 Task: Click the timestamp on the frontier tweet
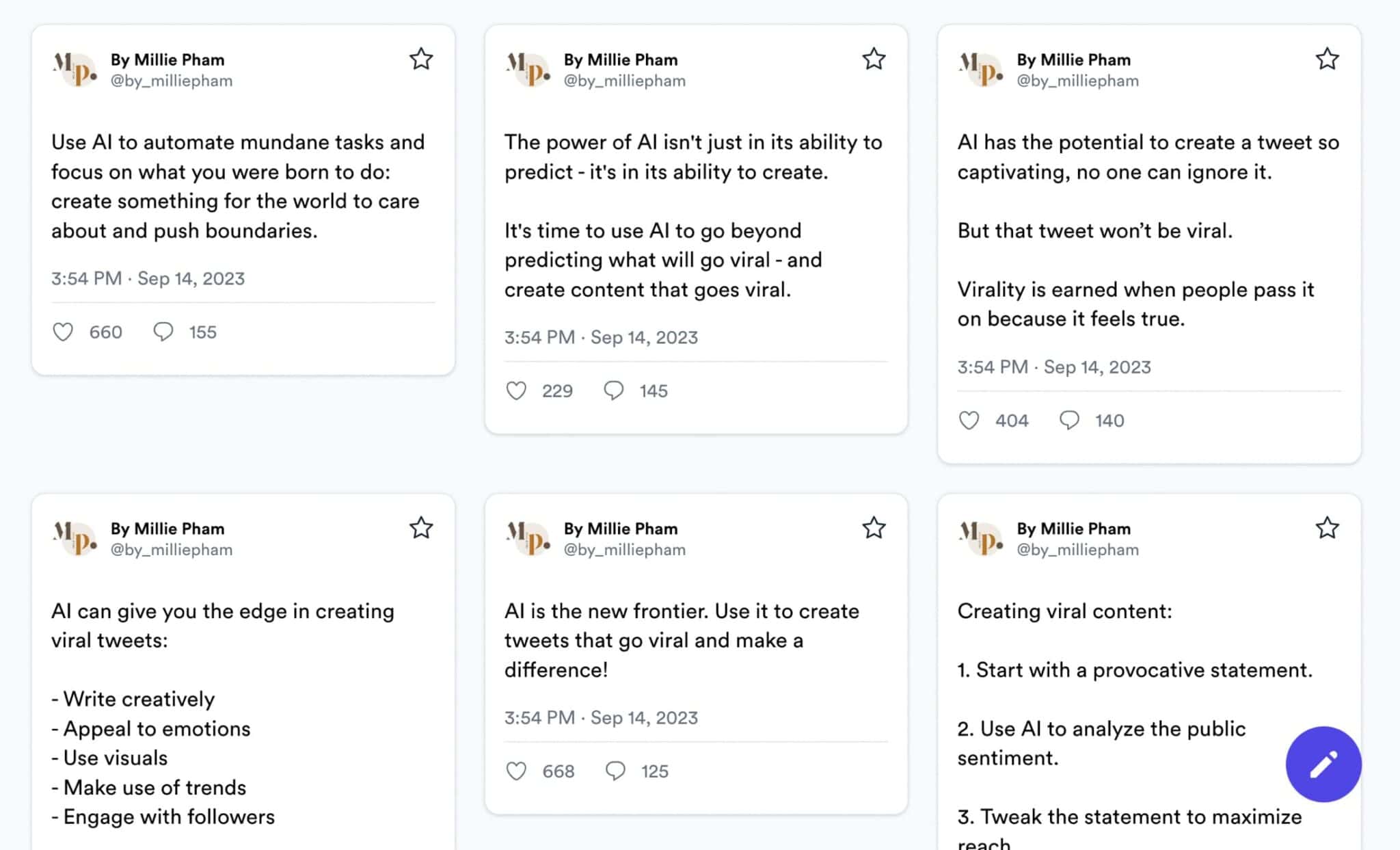tap(601, 717)
